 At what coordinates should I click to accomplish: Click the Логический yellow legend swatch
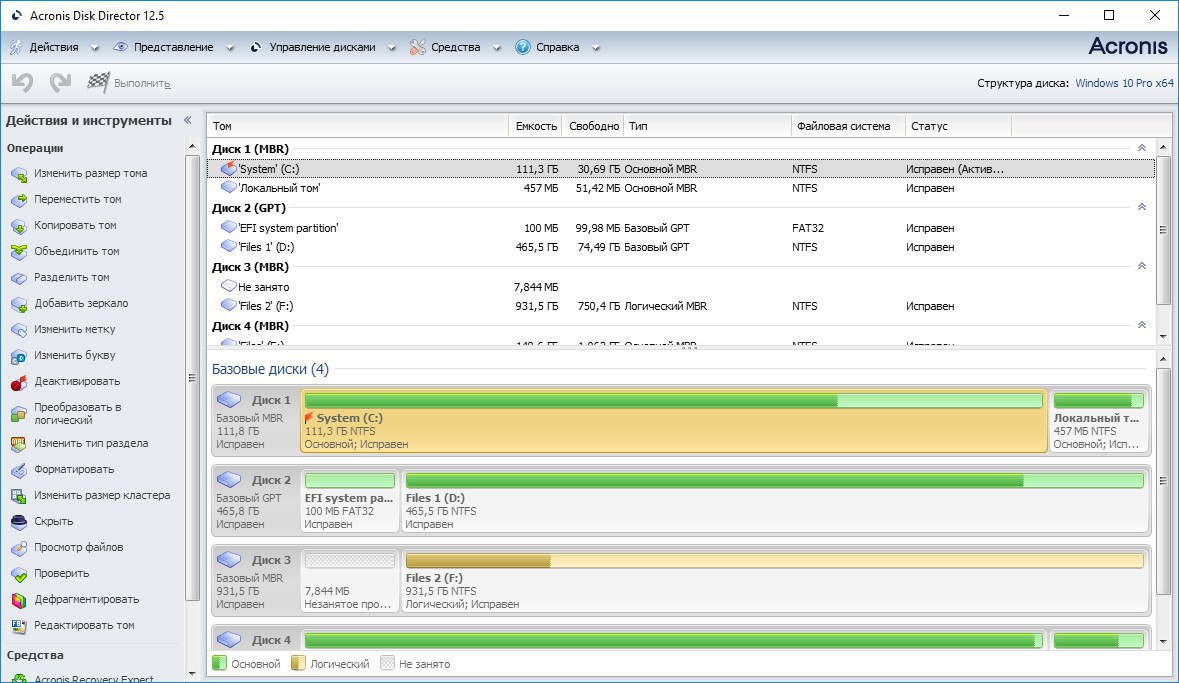click(298, 663)
